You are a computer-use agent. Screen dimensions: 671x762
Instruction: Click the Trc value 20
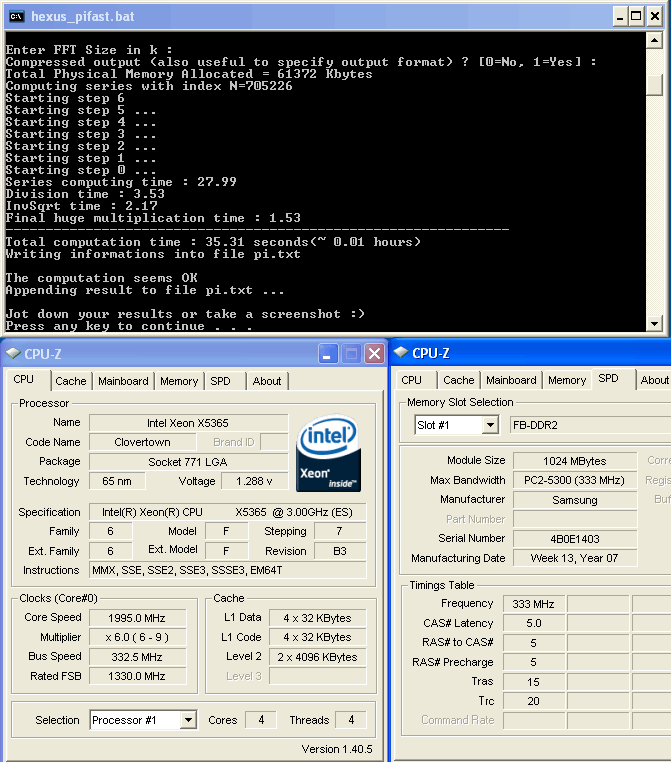pos(533,701)
